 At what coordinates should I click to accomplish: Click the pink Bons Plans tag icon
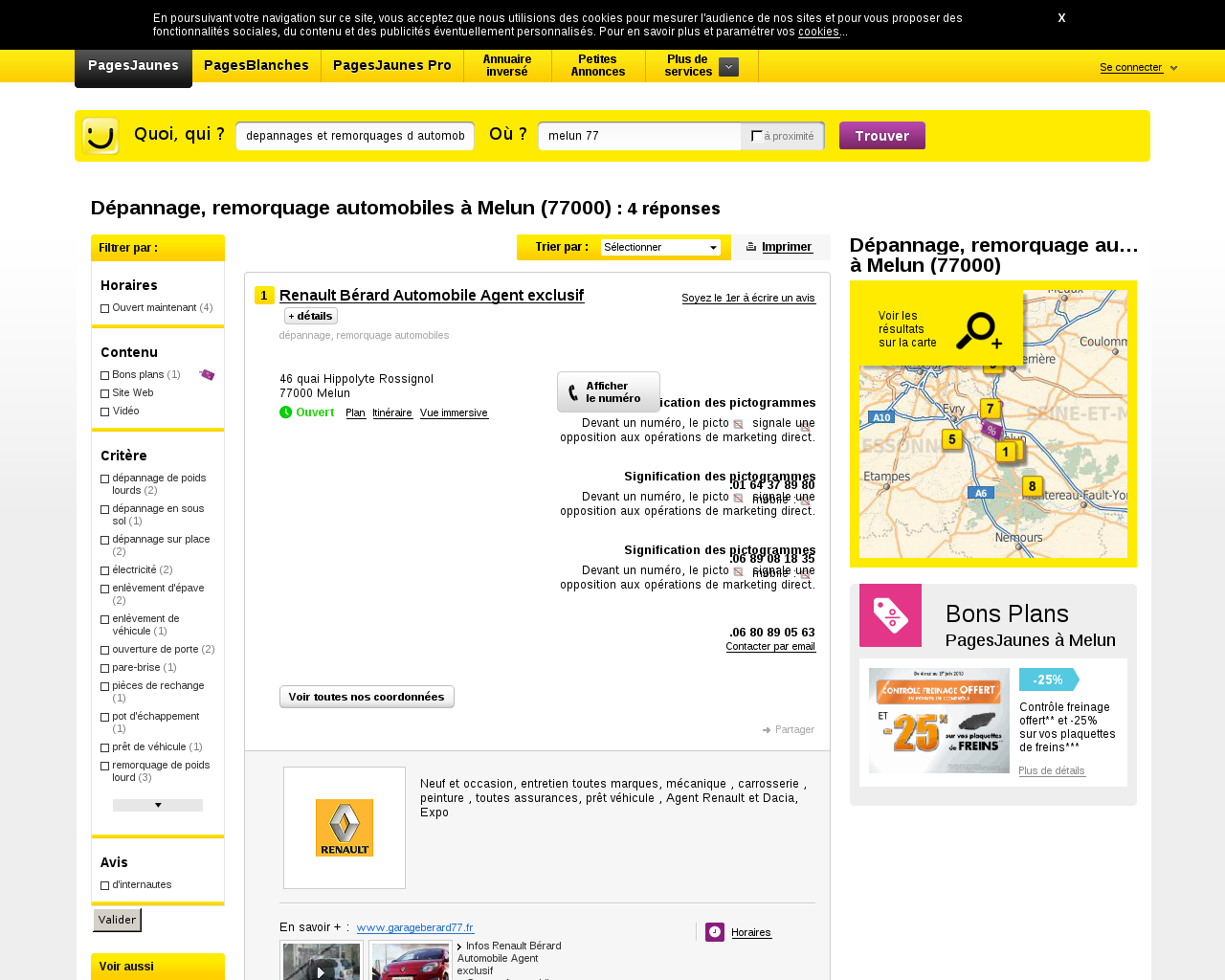coord(890,615)
